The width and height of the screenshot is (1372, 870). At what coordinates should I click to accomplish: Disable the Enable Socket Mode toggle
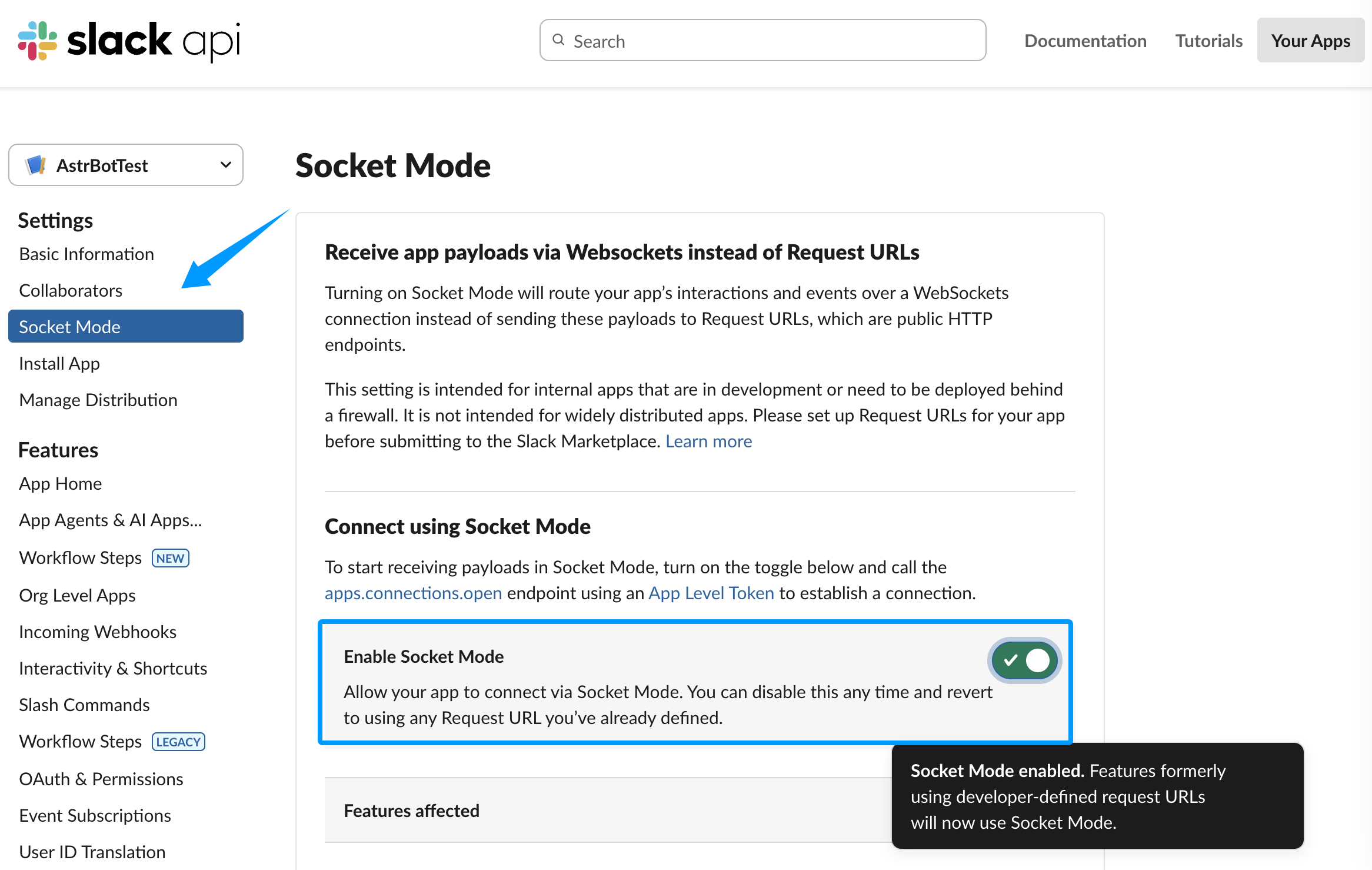tap(1024, 660)
